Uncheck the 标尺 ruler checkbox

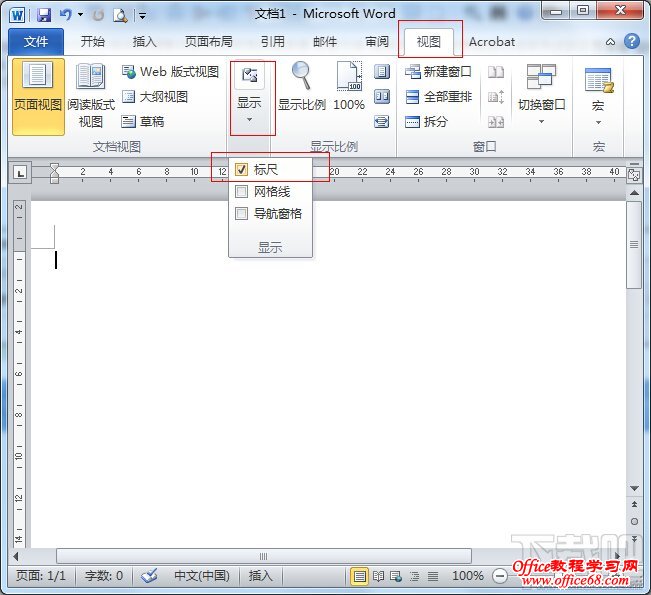pos(241,169)
